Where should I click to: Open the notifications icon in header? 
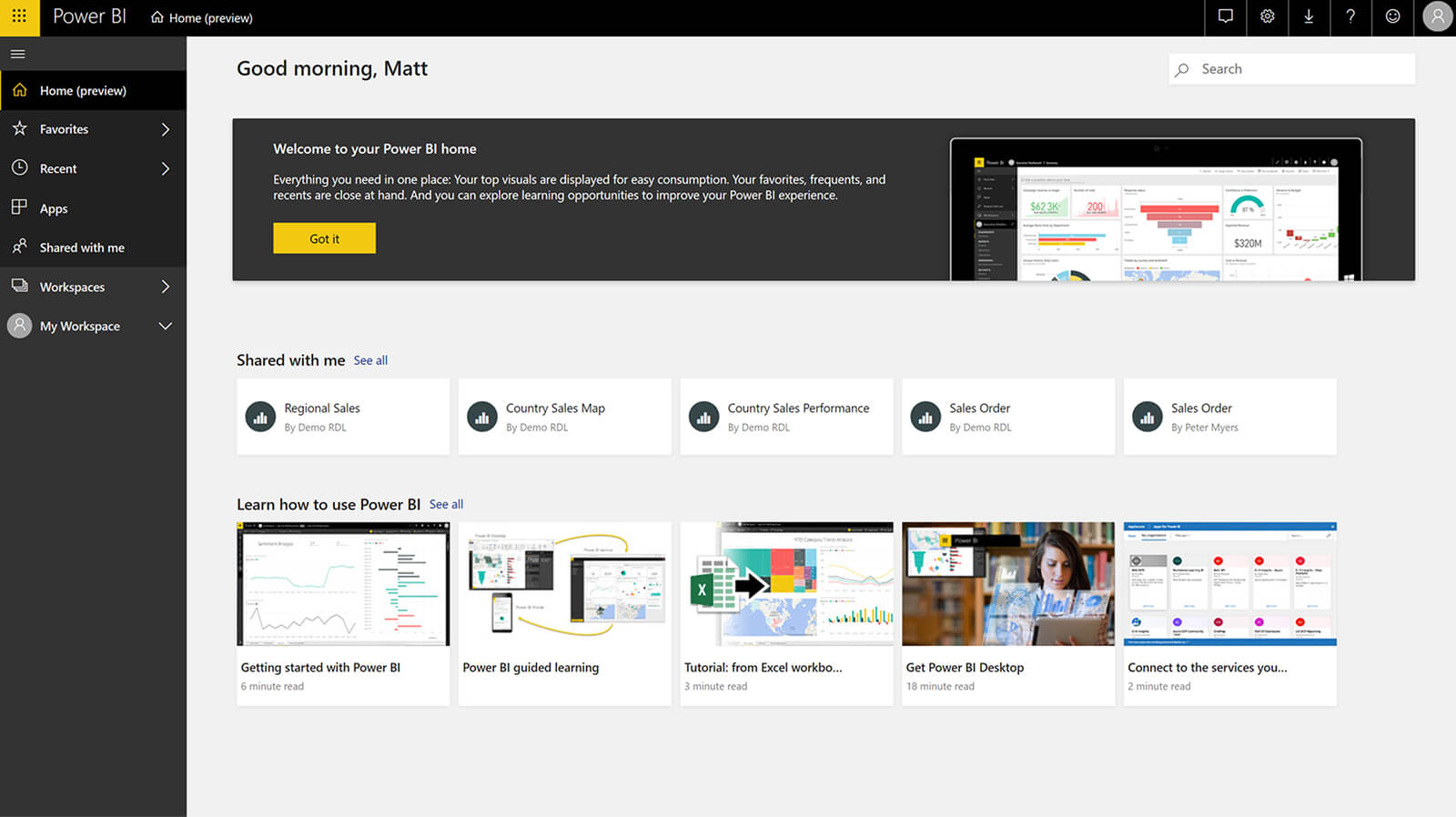pos(1226,17)
